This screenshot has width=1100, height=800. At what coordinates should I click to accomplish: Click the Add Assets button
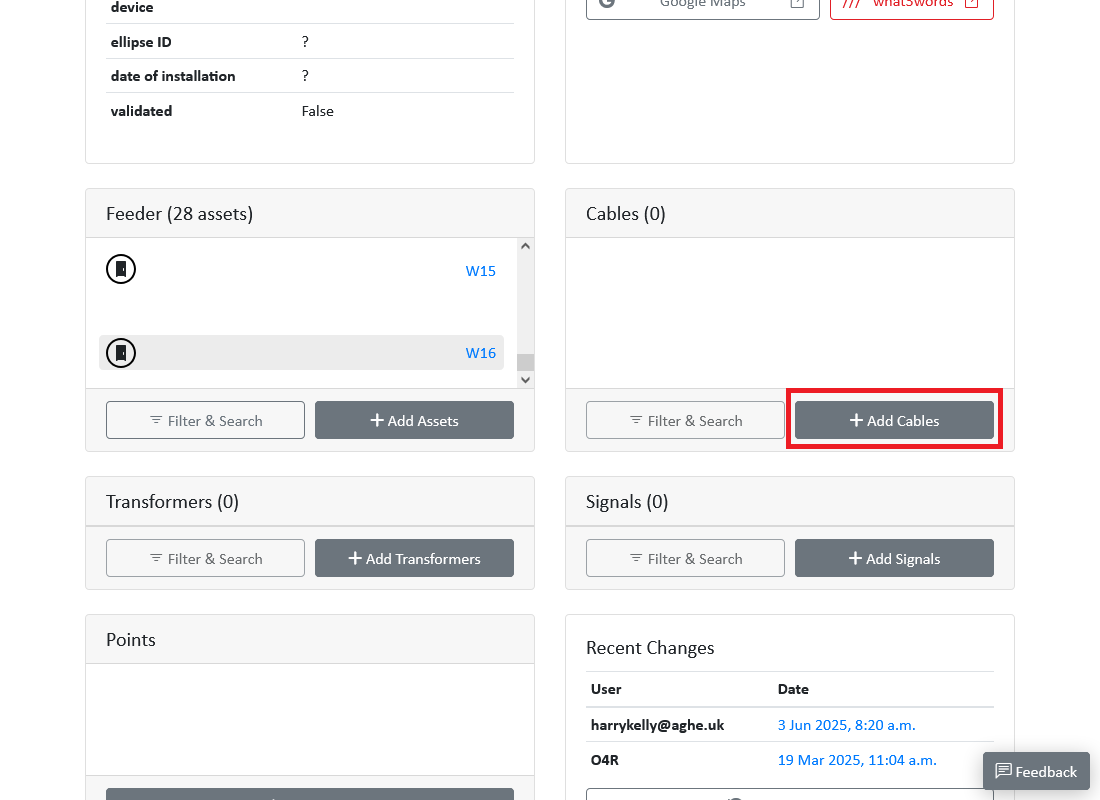click(414, 420)
